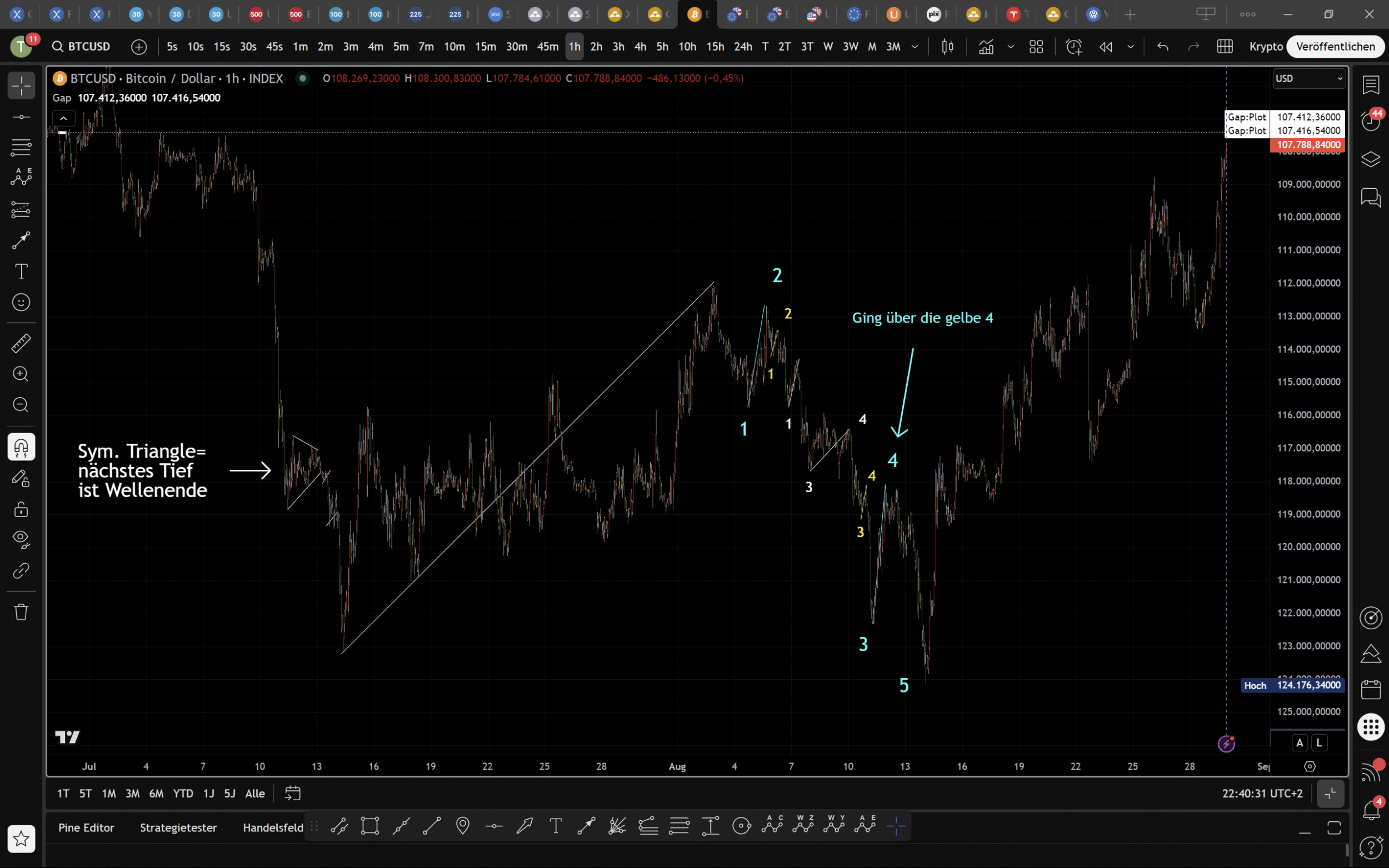Viewport: 1389px width, 868px height.
Task: Click the trash can delete-drawings icon
Action: [21, 612]
